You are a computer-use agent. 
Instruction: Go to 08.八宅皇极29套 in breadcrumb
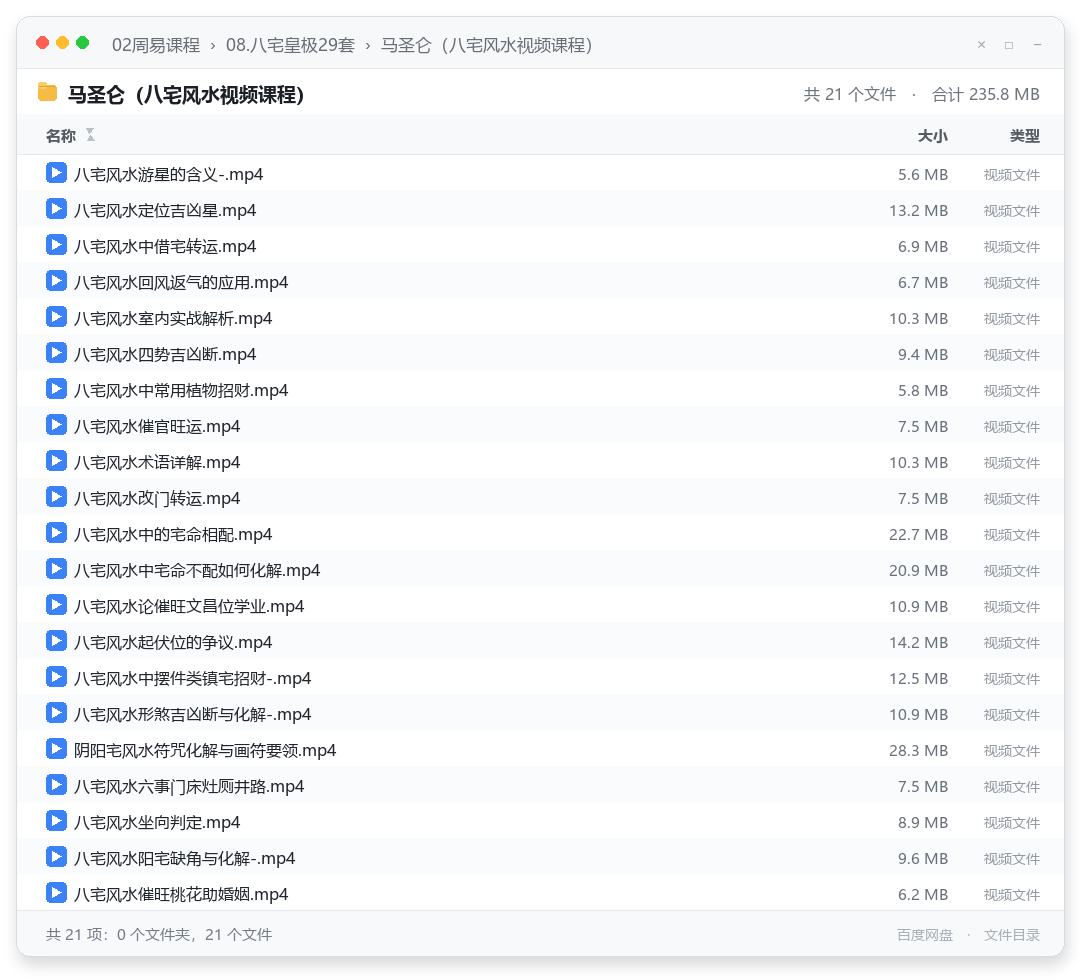(291, 45)
